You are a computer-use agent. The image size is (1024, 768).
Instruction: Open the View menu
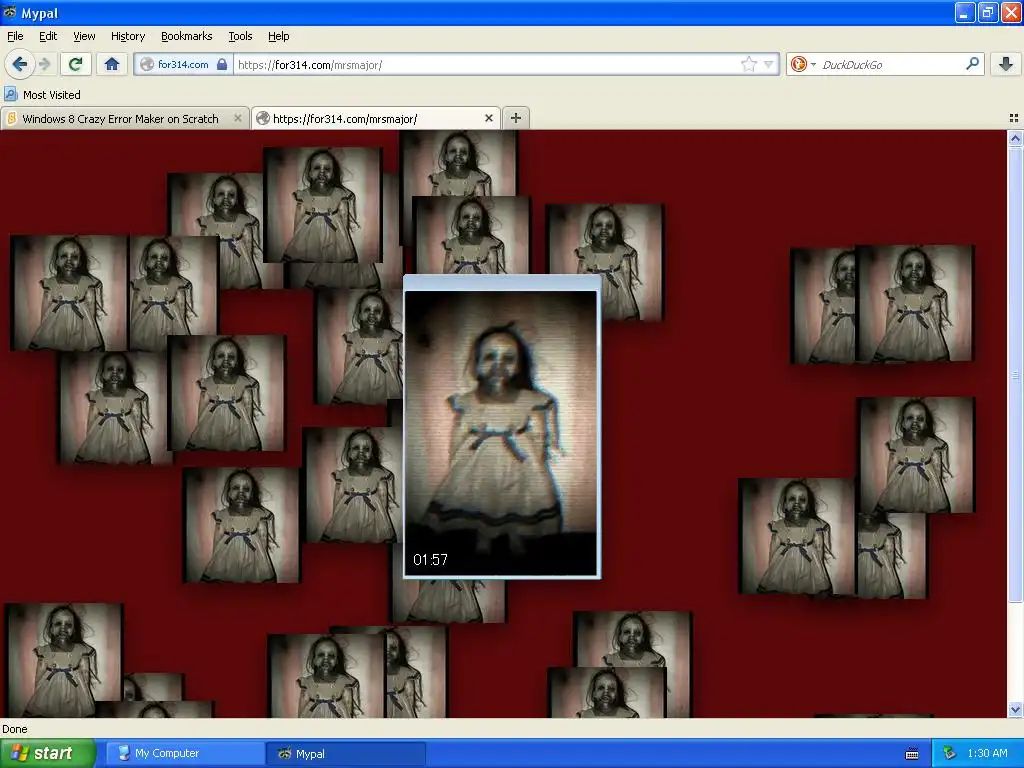coord(84,36)
